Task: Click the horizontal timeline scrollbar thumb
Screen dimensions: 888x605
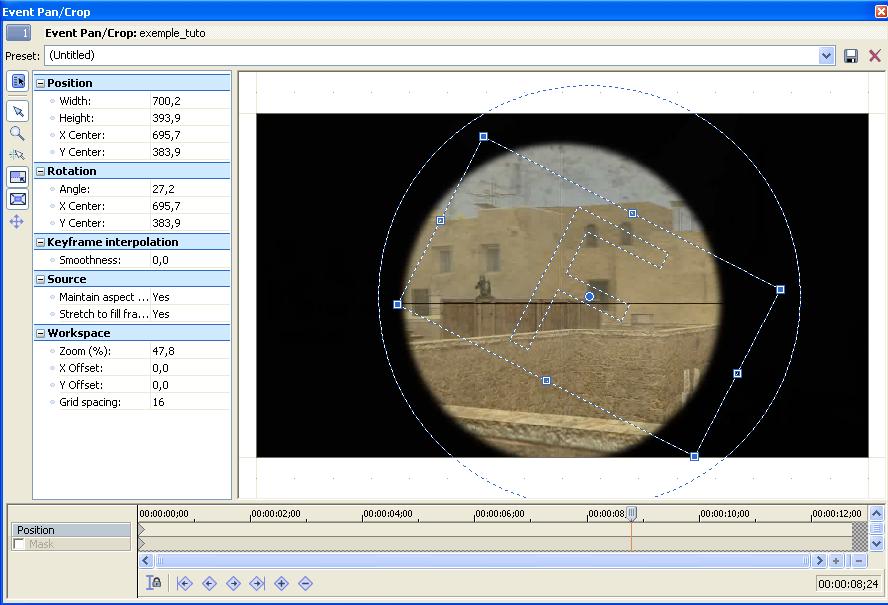Action: point(483,561)
